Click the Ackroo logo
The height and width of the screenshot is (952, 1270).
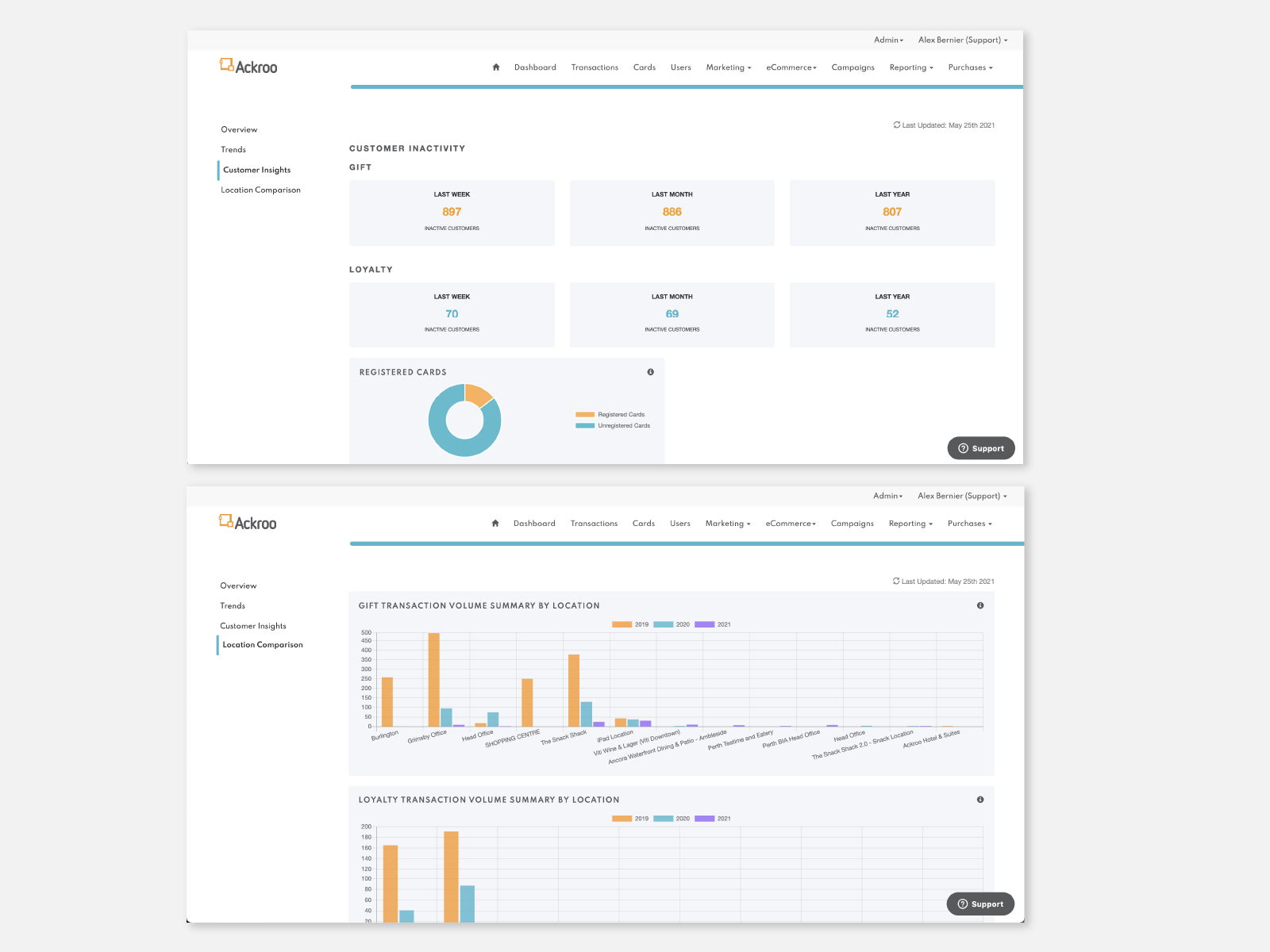(248, 67)
